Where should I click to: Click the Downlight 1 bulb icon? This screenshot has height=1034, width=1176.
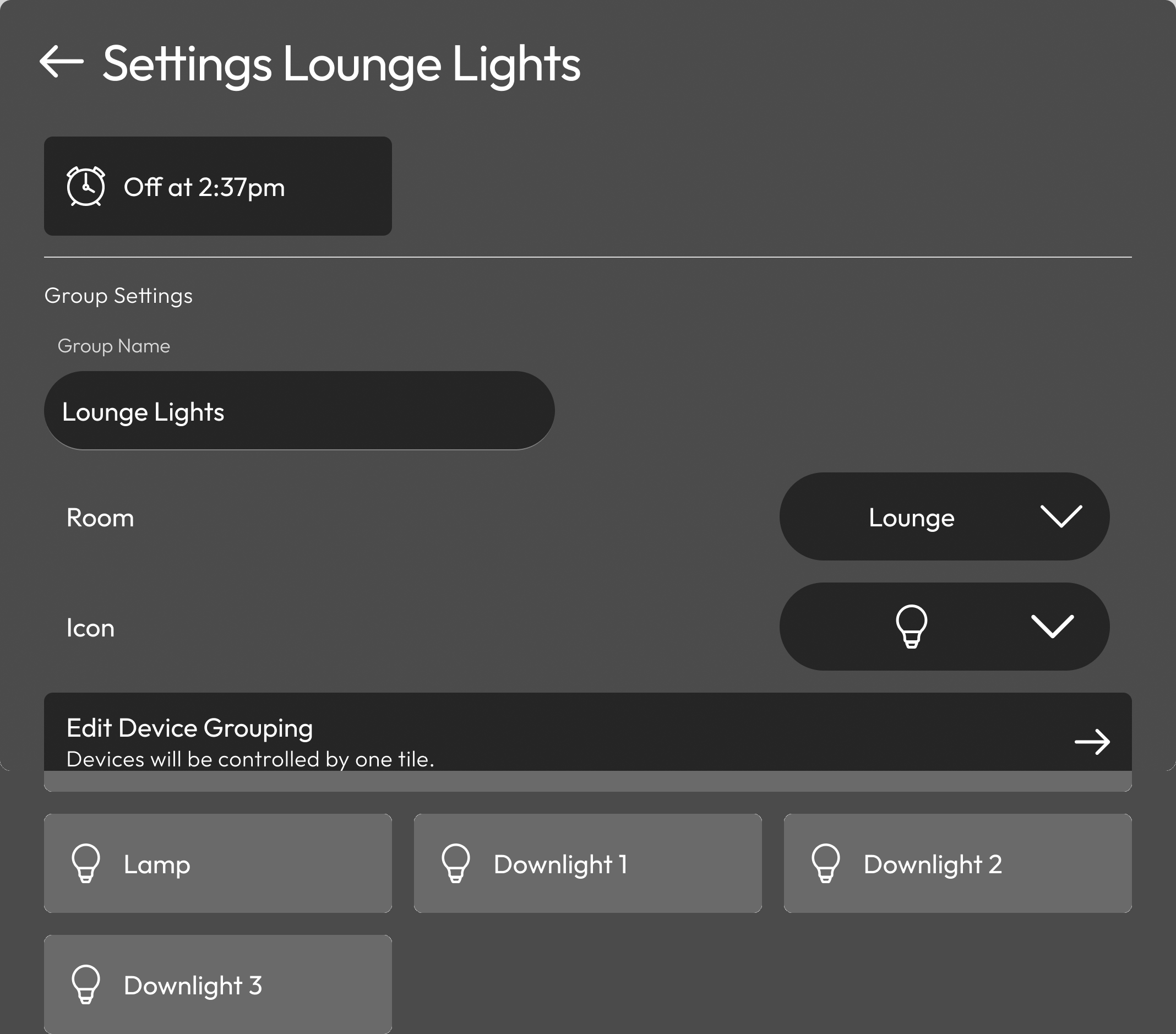coord(456,863)
